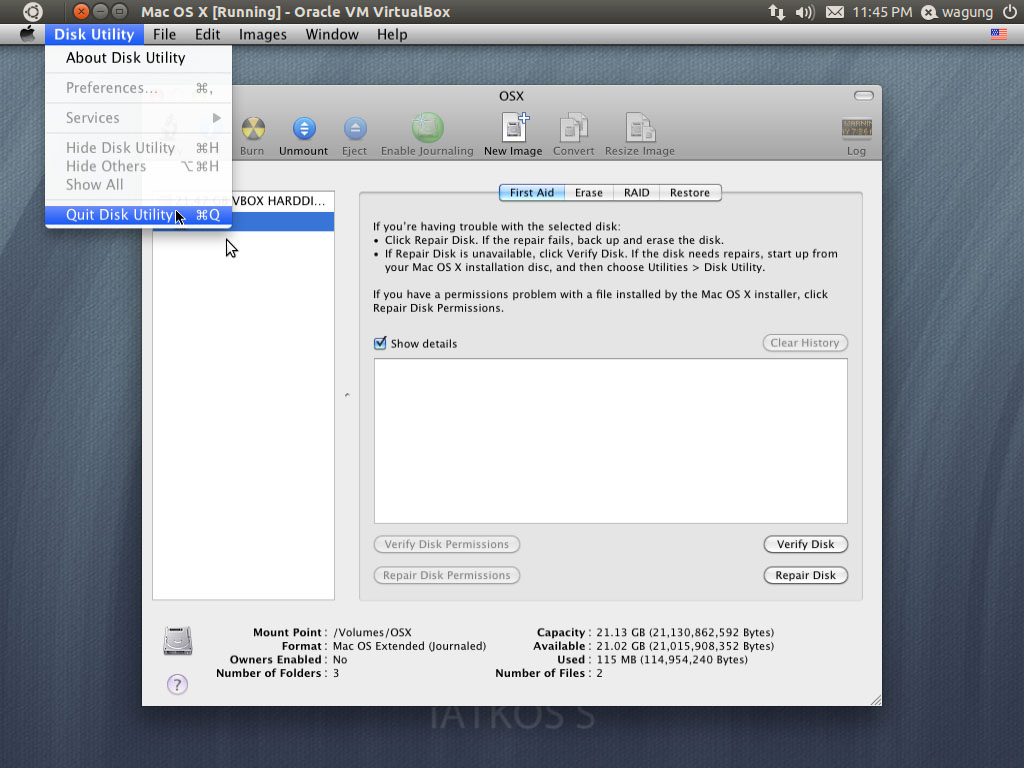Open the Edit menu
1024x768 pixels.
click(x=207, y=34)
